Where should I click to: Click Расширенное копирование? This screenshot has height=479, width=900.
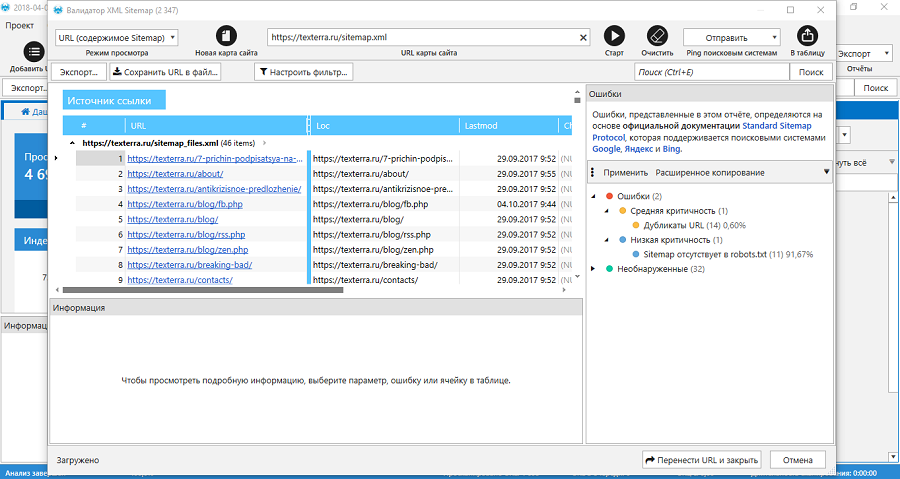coord(710,173)
